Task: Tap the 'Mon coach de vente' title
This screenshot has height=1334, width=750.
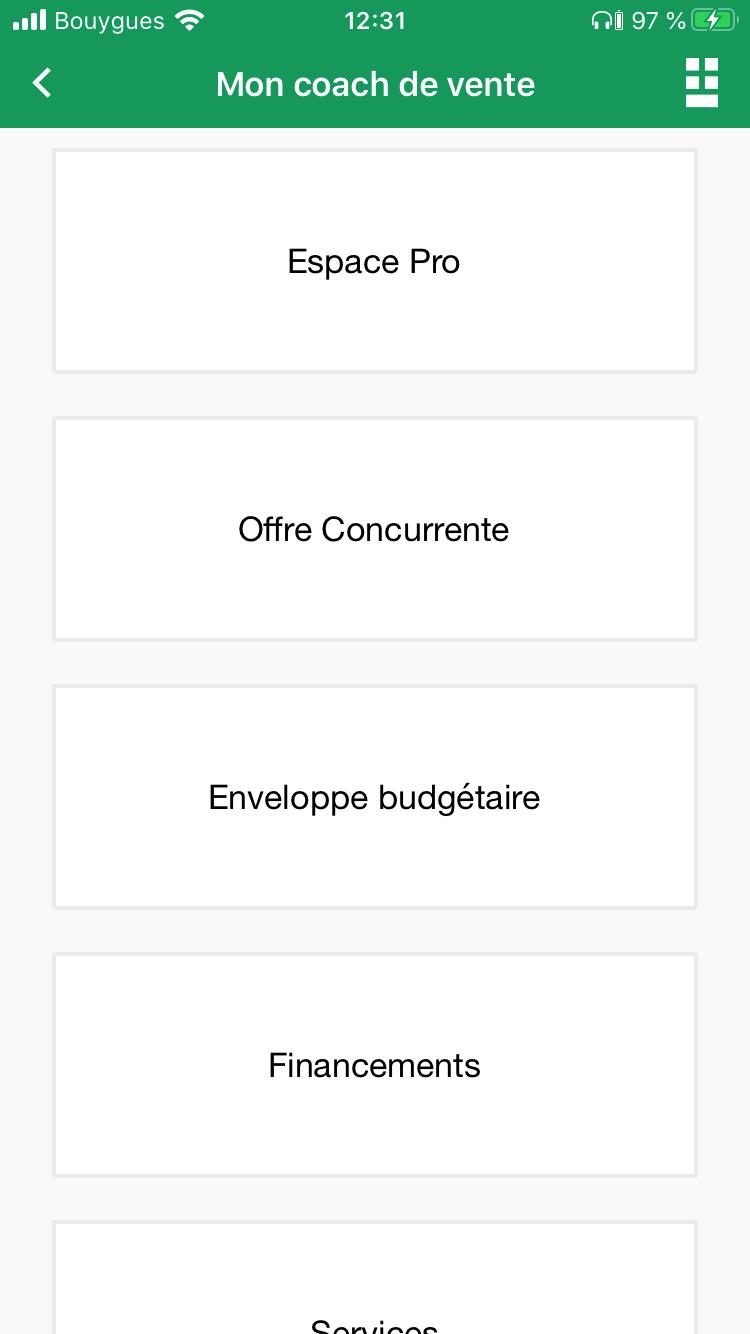Action: click(x=375, y=84)
